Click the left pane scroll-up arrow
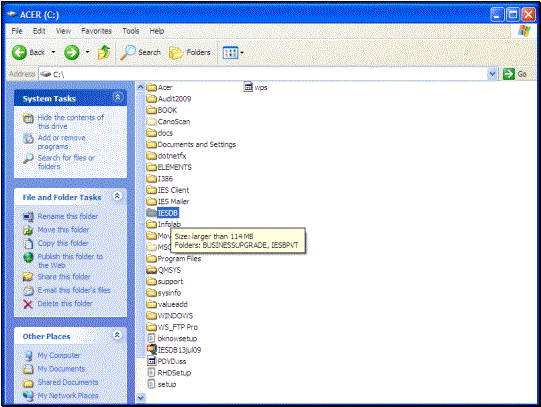The width and height of the screenshot is (541, 407). coord(140,87)
